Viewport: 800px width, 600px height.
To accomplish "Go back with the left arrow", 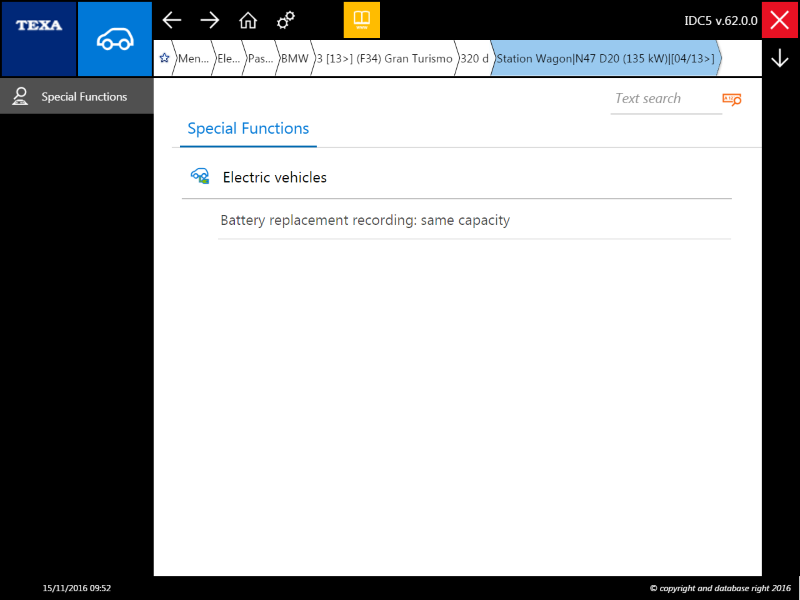I will [172, 20].
